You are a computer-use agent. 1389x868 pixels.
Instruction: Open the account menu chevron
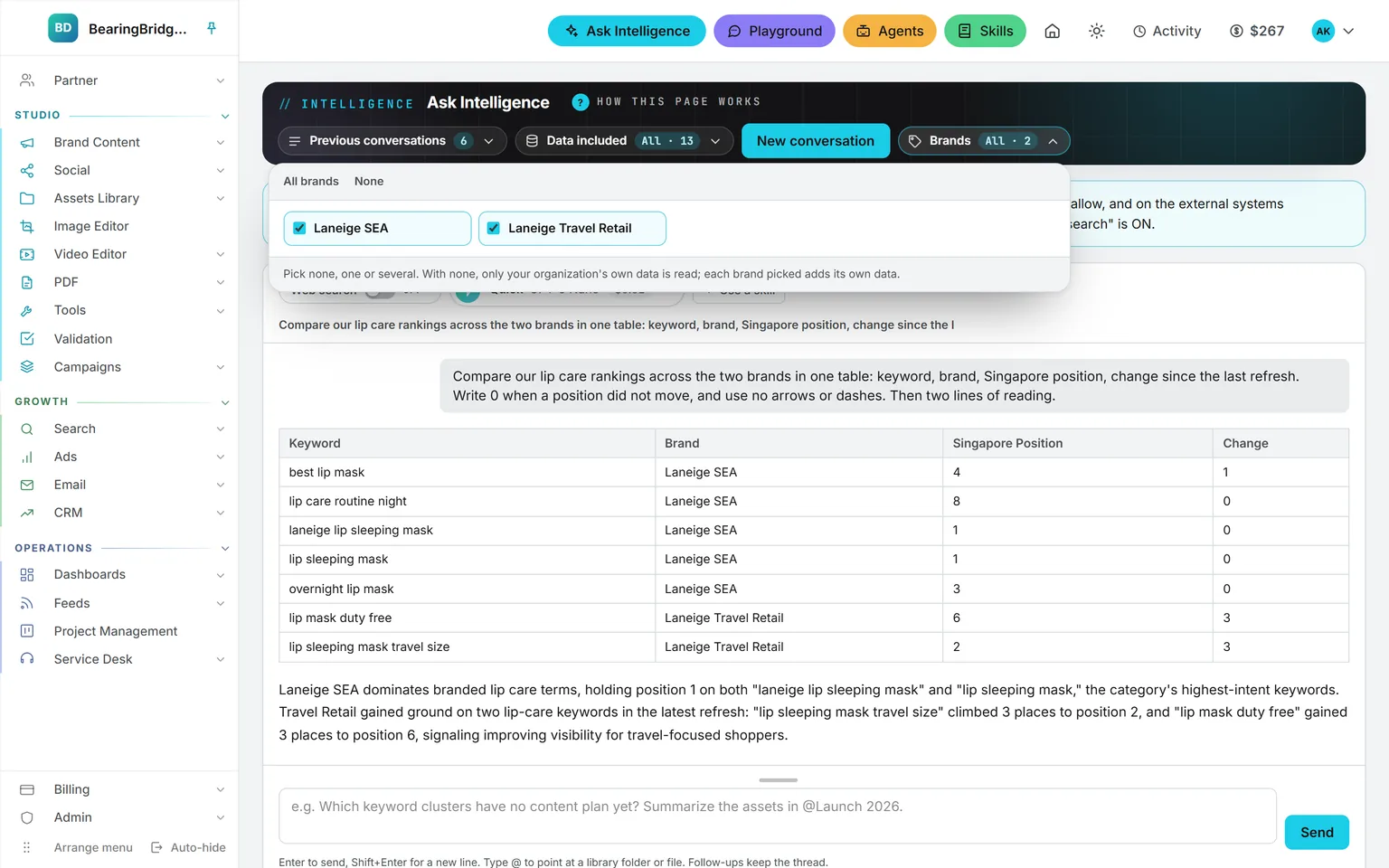(1348, 31)
